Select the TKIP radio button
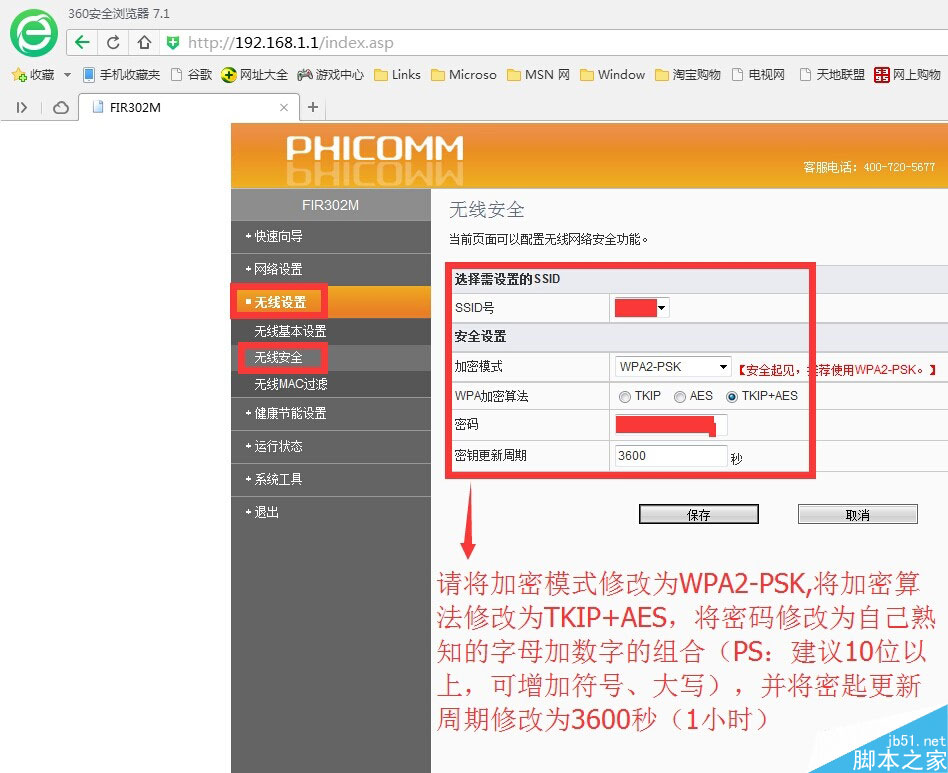 625,396
